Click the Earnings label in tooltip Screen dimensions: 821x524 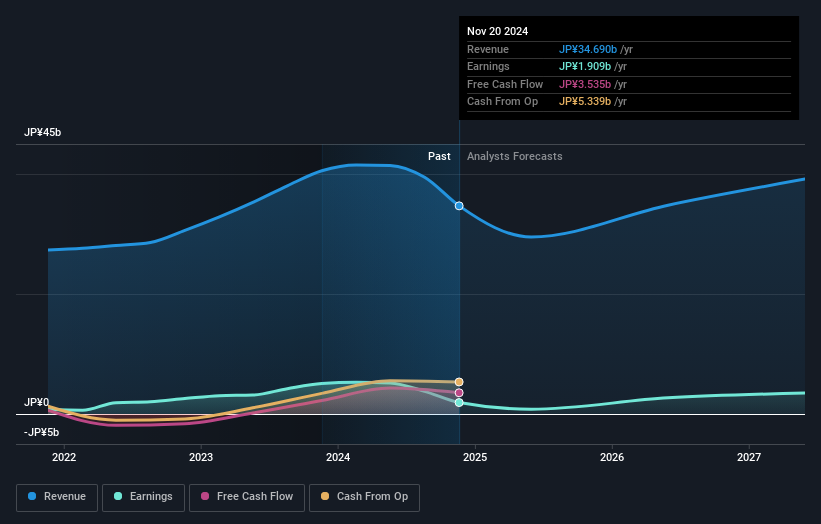point(488,66)
